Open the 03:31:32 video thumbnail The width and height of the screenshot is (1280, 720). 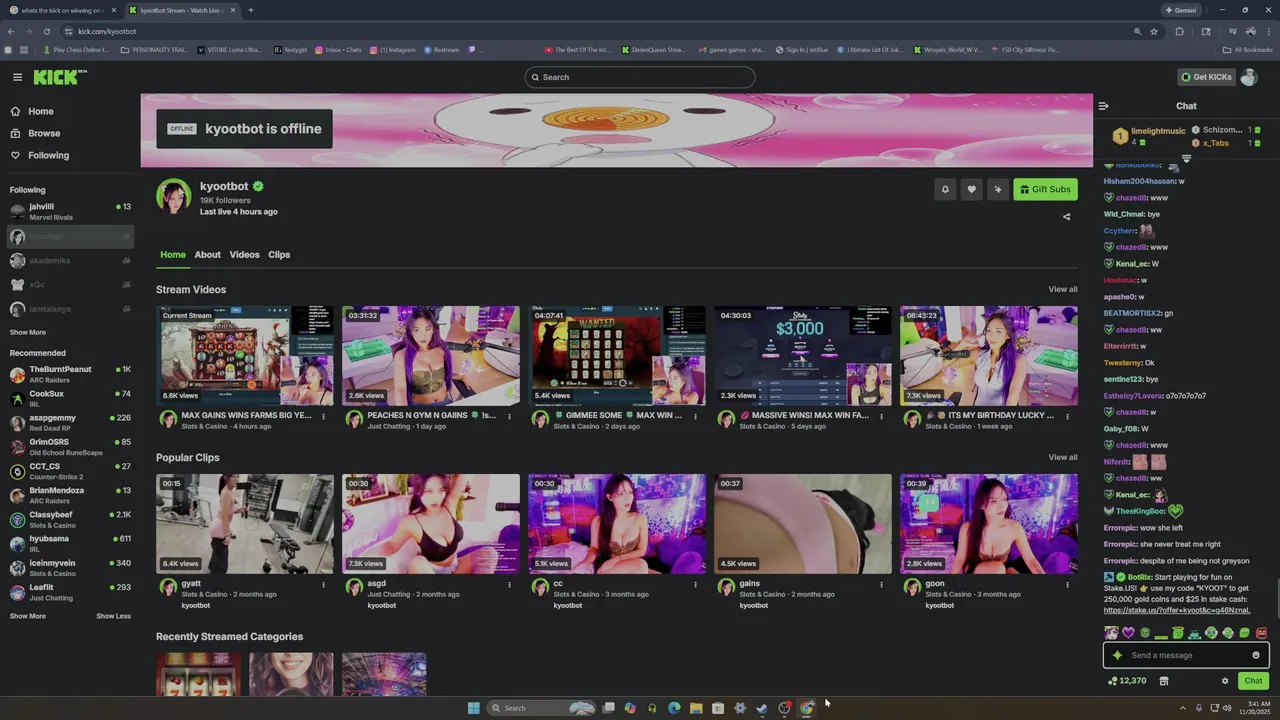[x=431, y=356]
